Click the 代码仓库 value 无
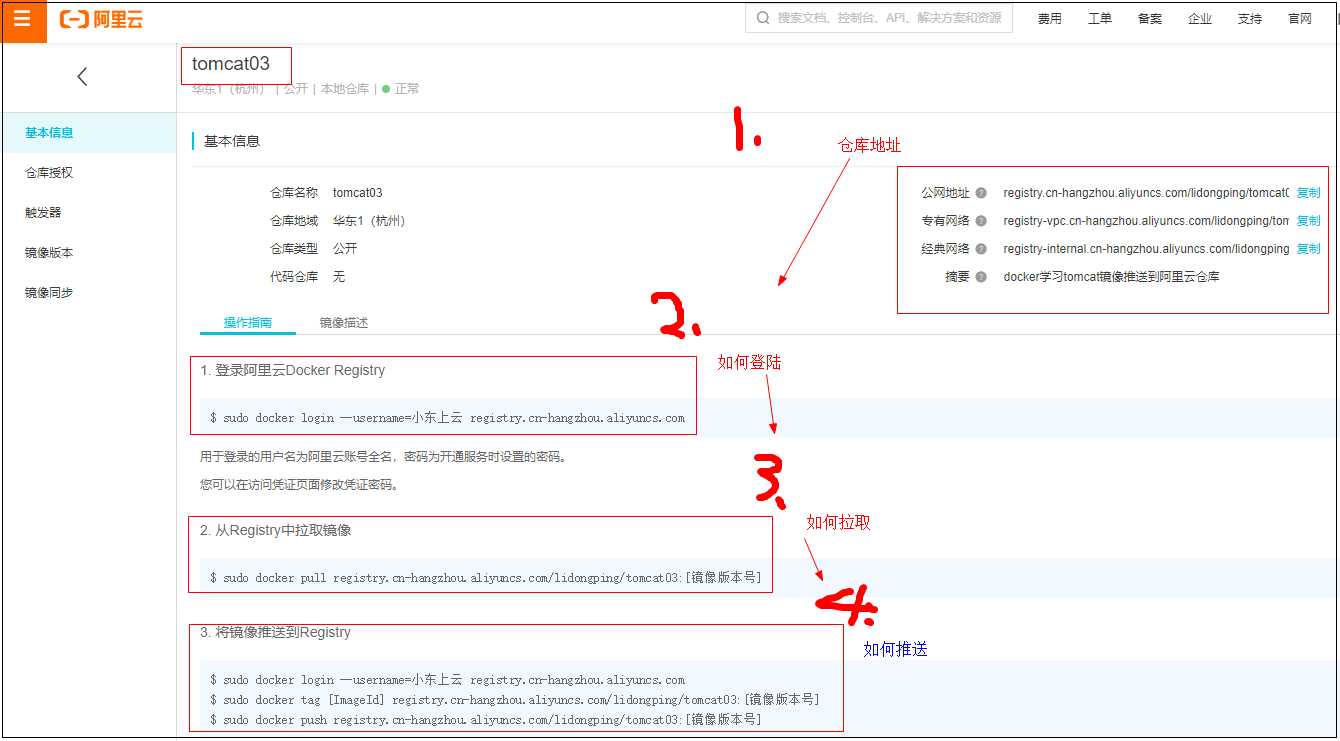 tap(339, 277)
